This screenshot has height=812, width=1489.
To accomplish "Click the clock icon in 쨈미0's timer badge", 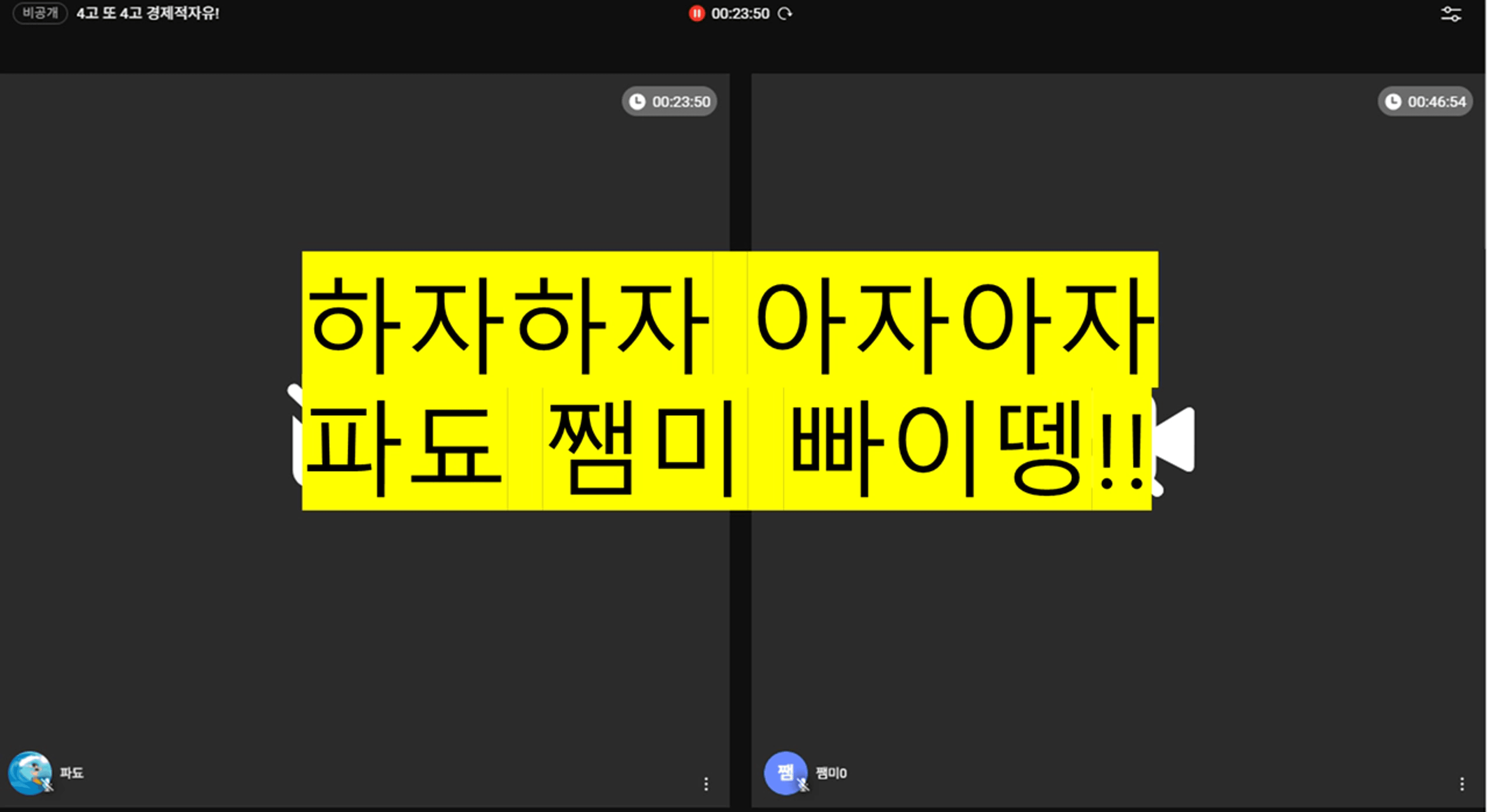I will (1393, 102).
